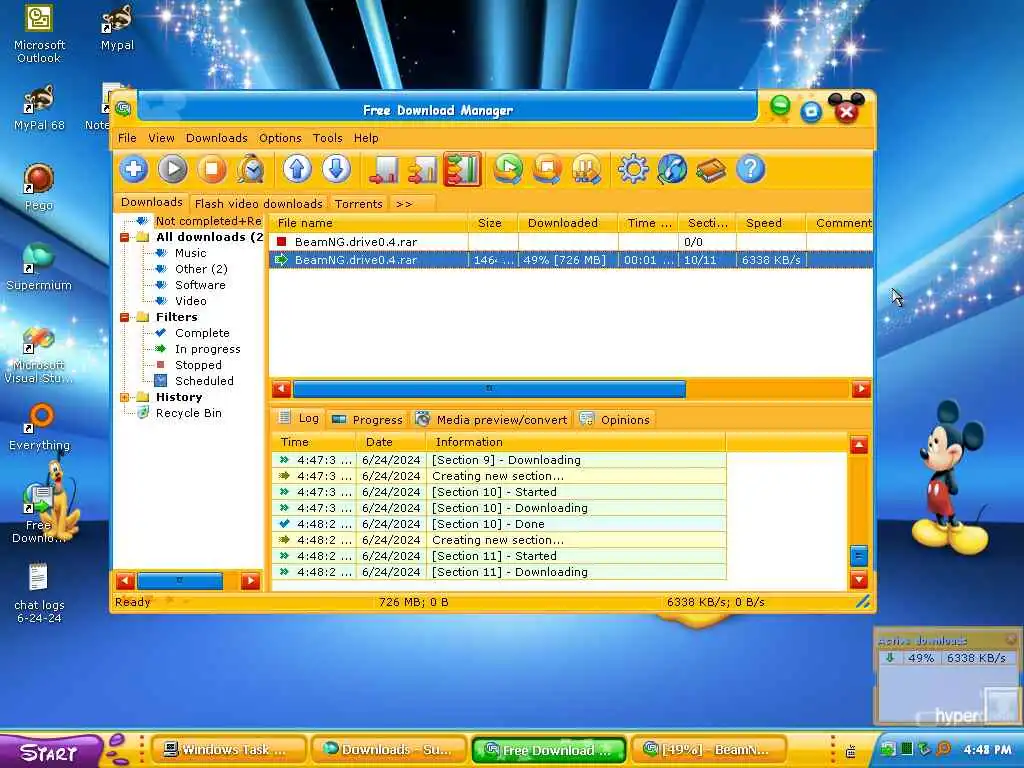1024x768 pixels.
Task: Click log panel scroll-down red arrow
Action: pyautogui.click(x=859, y=579)
